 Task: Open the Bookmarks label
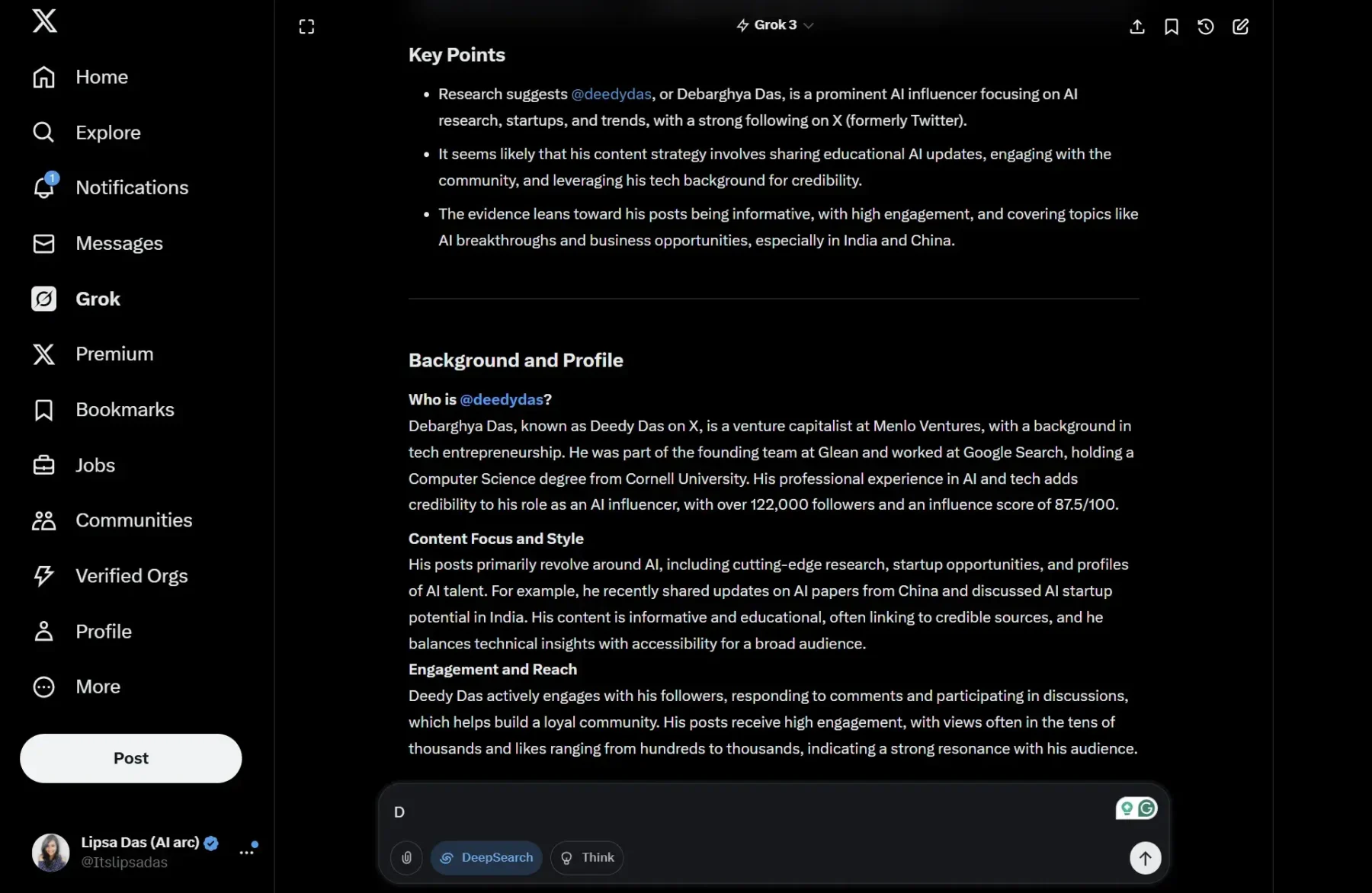click(125, 410)
